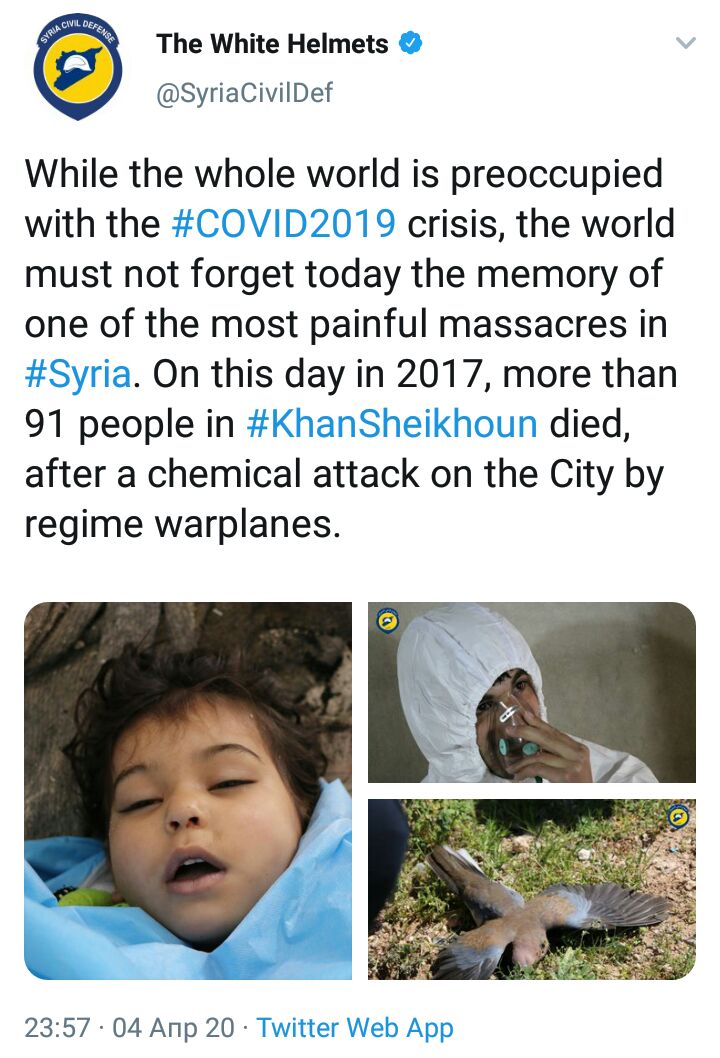Open the Syria Civil Defense profile avatar
This screenshot has height=1058, width=720.
click(x=78, y=68)
